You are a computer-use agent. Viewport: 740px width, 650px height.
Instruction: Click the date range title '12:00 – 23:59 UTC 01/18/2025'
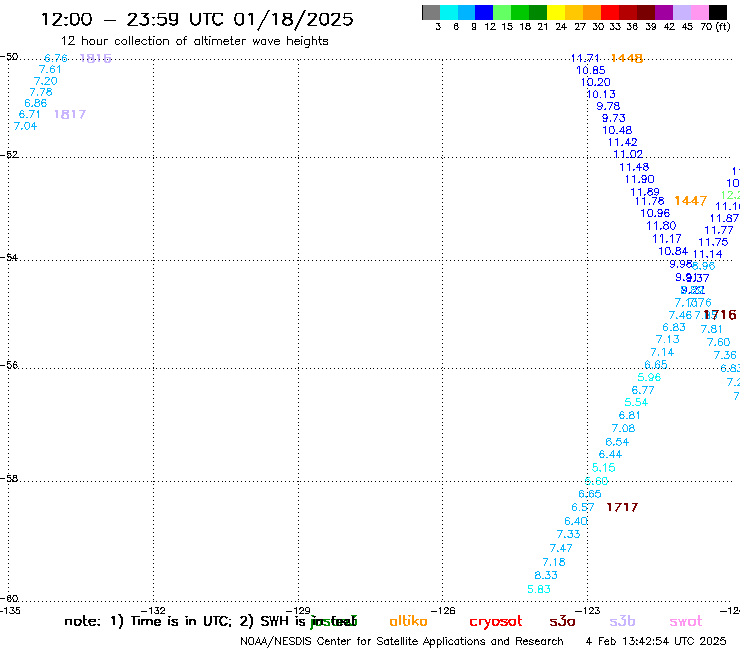pos(197,19)
